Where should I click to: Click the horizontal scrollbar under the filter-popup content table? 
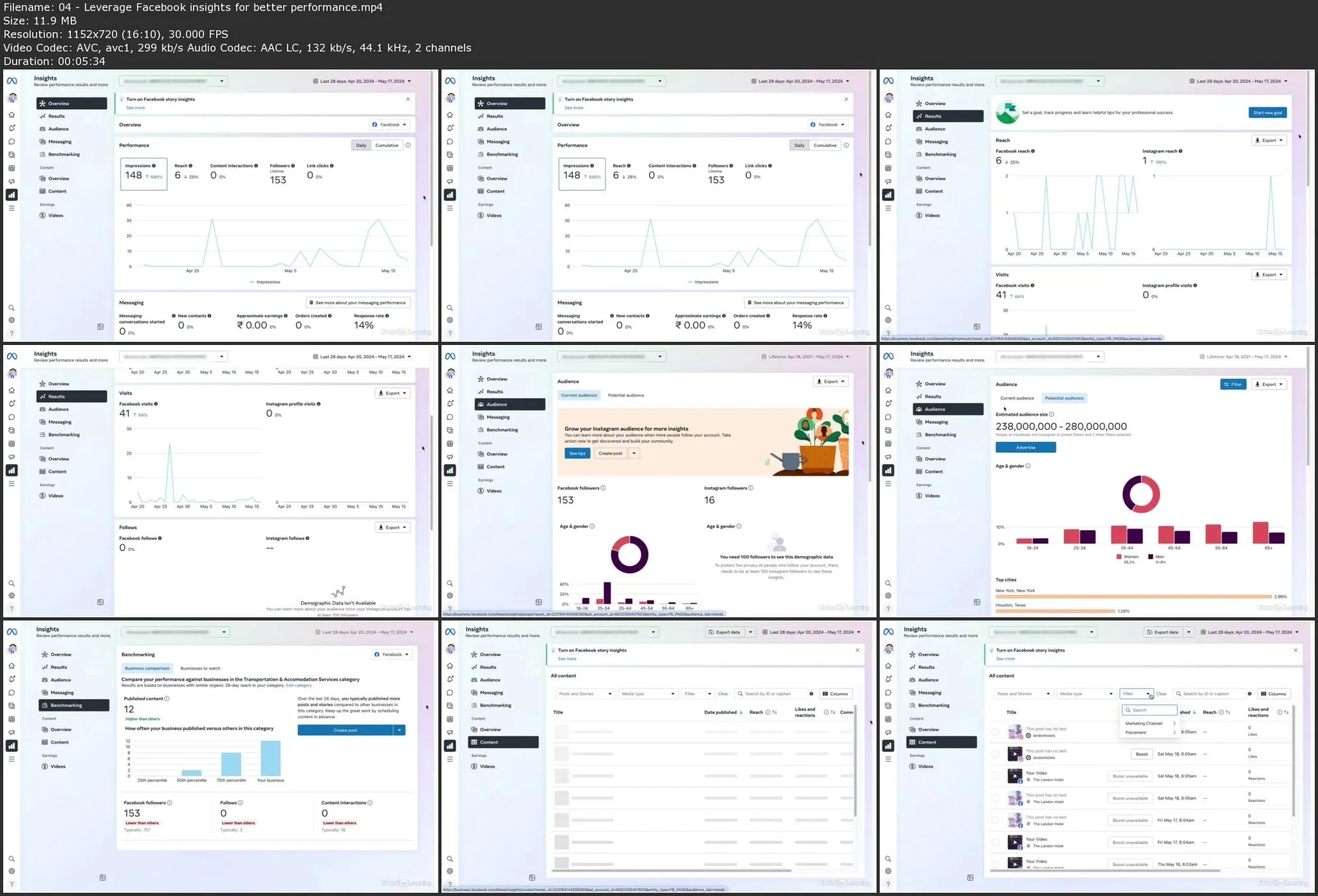[x=1104, y=871]
